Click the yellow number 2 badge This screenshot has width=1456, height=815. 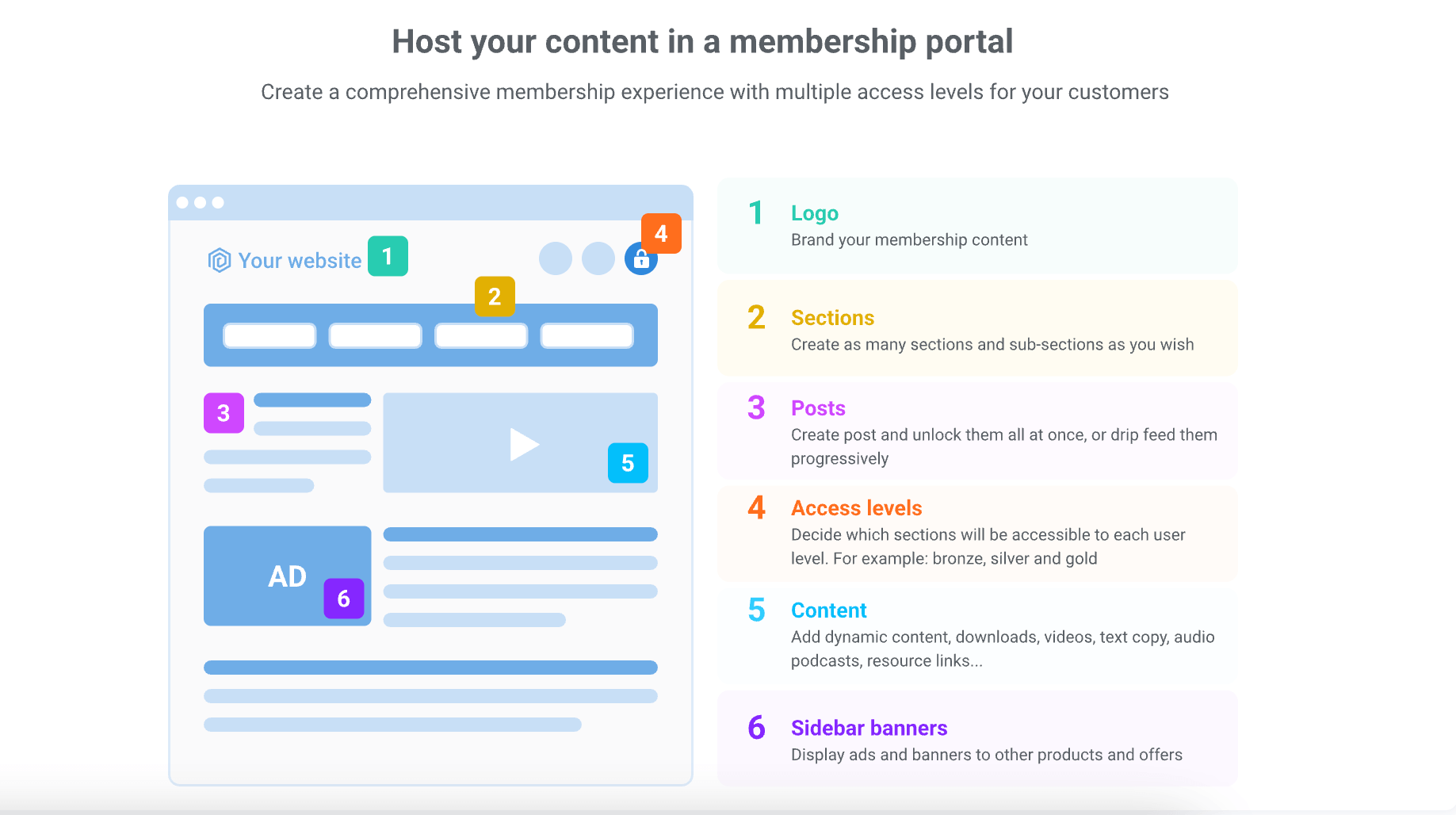[x=495, y=297]
